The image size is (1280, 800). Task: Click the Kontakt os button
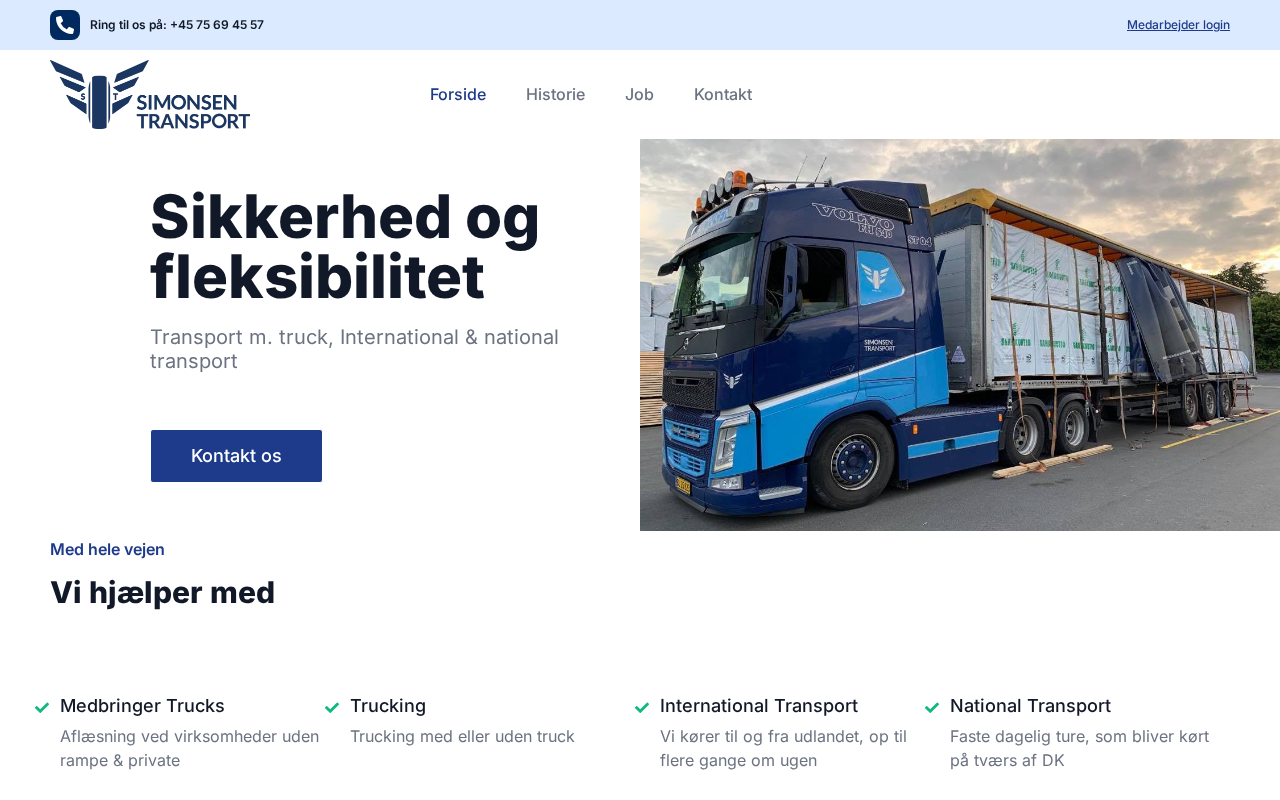point(236,456)
